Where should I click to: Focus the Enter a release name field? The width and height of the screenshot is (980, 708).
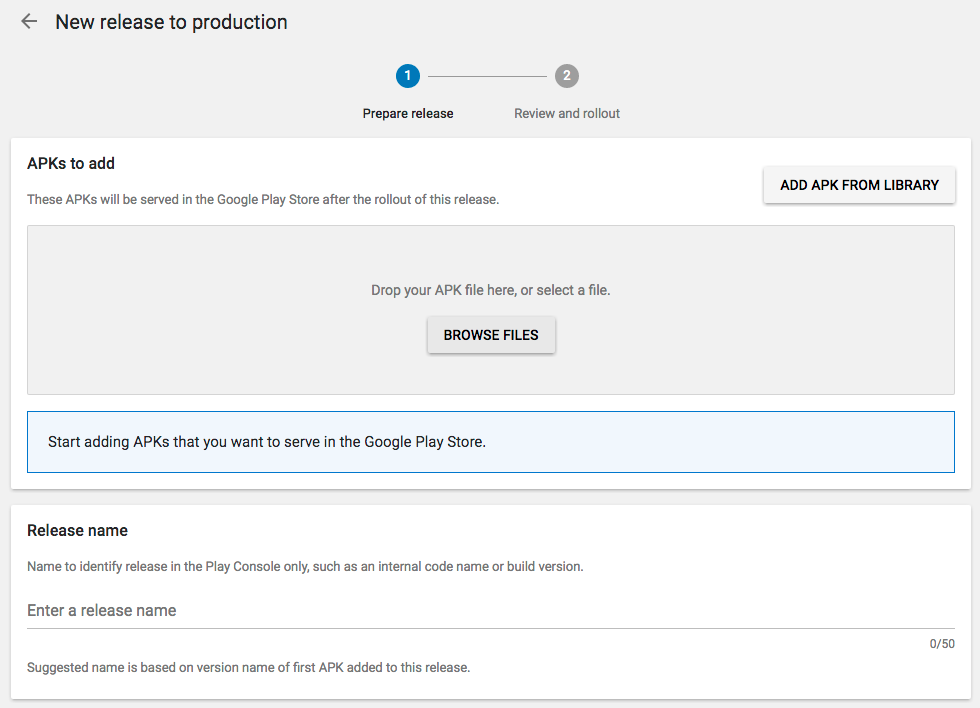point(490,610)
